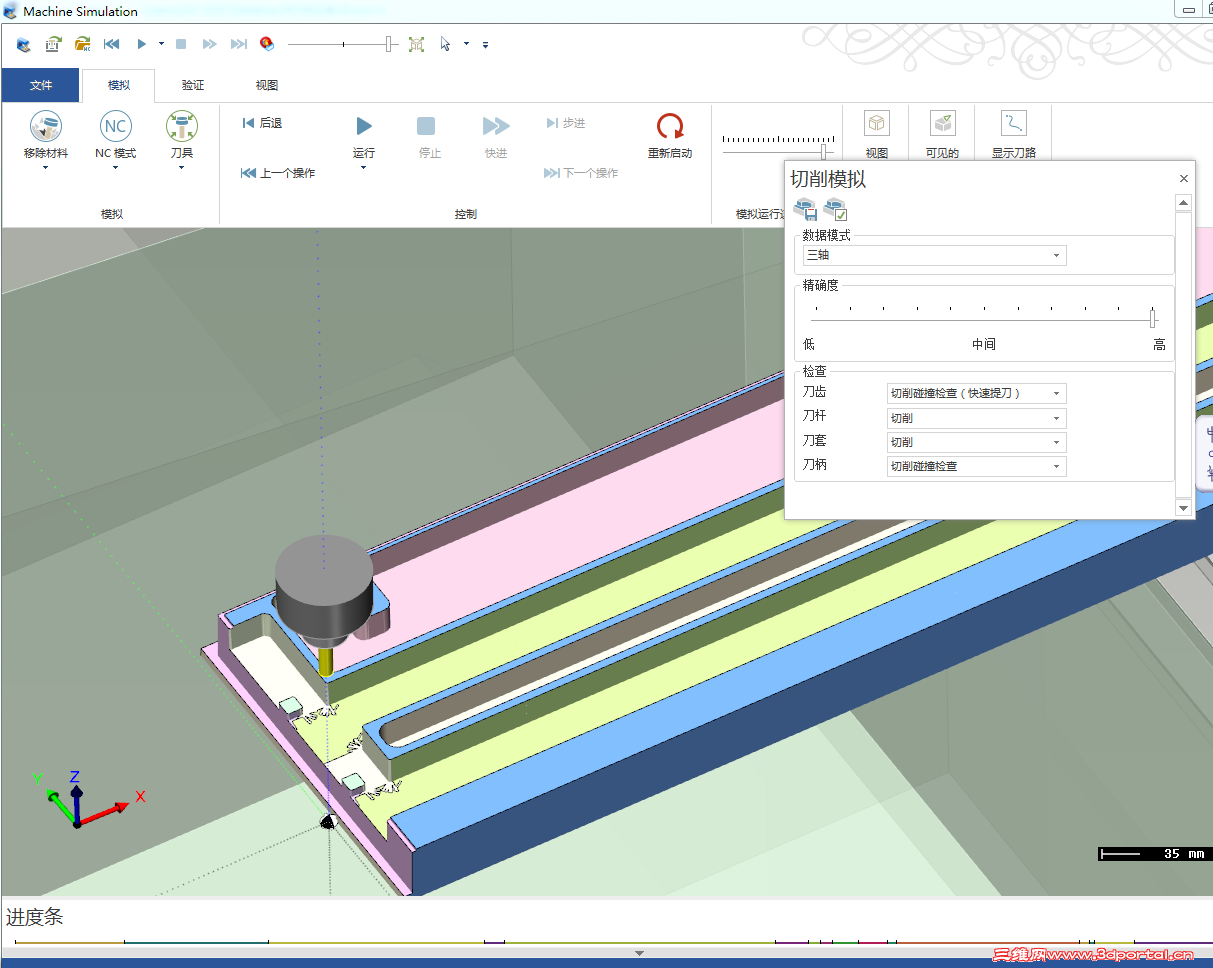
Task: Click the NC folder icon in quick-access toolbar
Action: click(83, 44)
